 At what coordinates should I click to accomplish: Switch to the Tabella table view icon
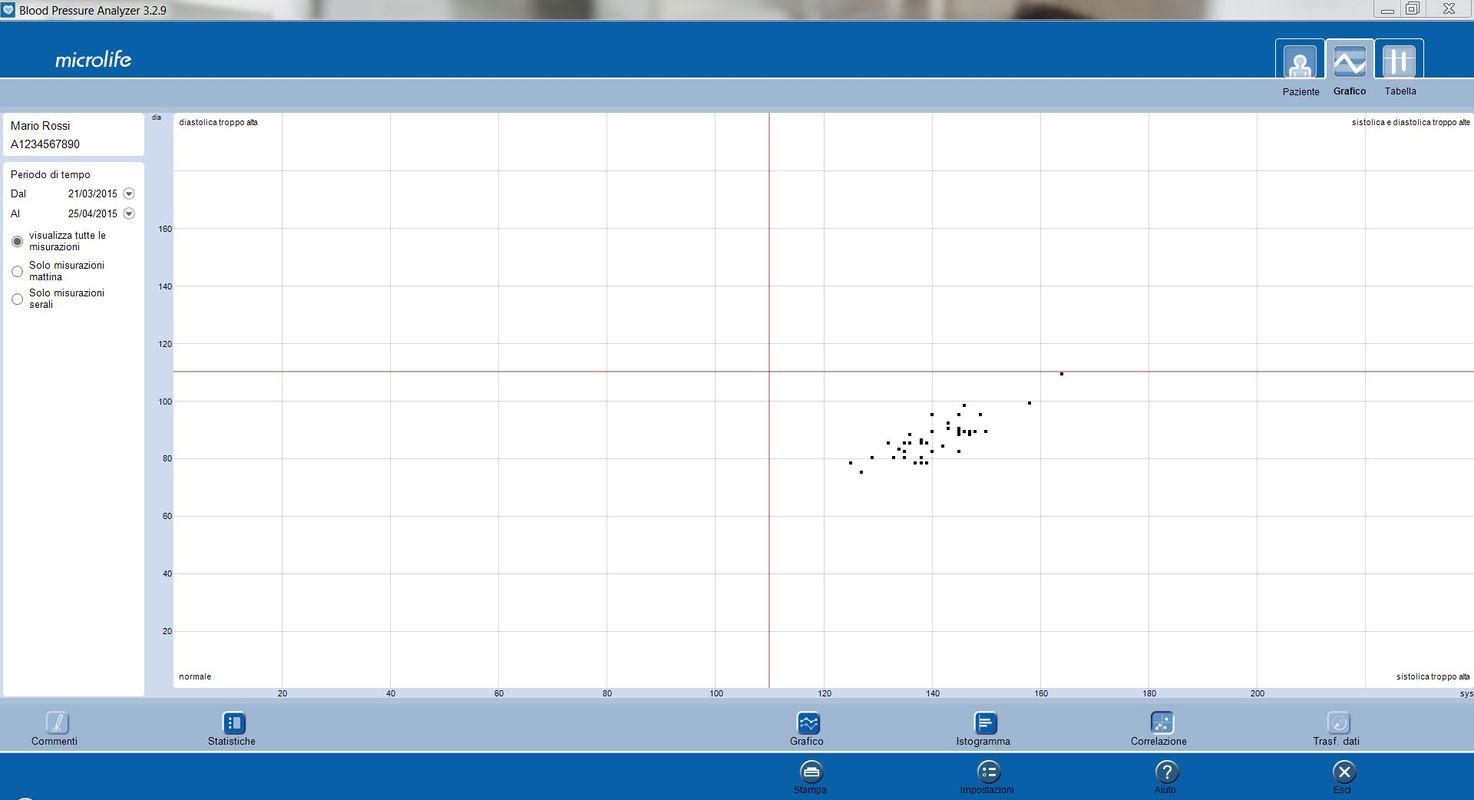pos(1399,63)
